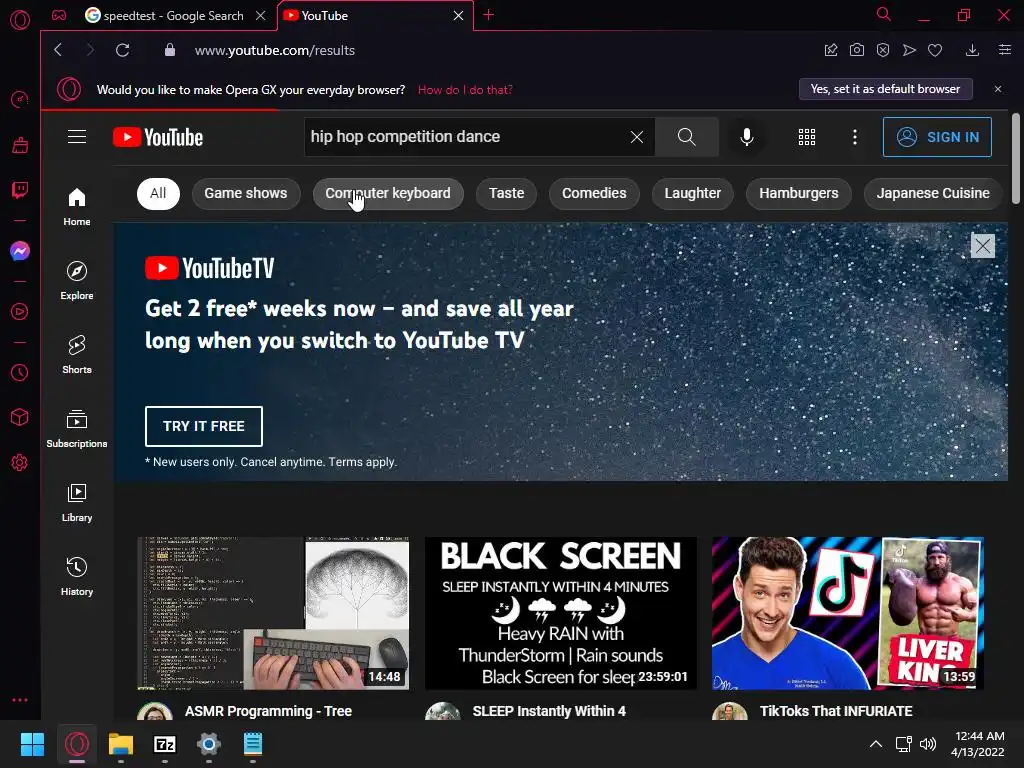The height and width of the screenshot is (768, 1024).
Task: Select Hamburgers filter chip
Action: pyautogui.click(x=799, y=193)
